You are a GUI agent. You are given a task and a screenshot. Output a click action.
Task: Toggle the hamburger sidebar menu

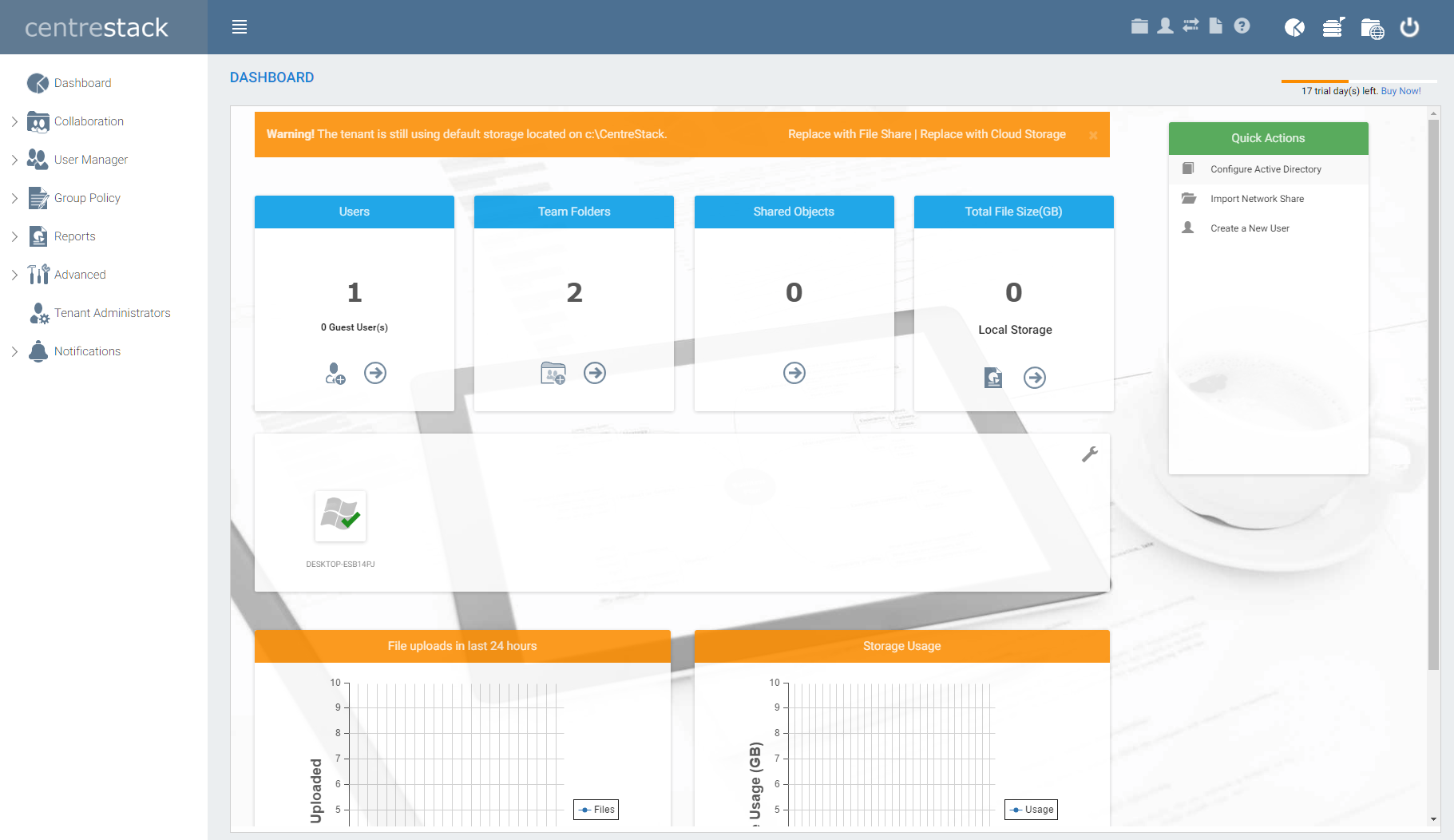point(240,27)
